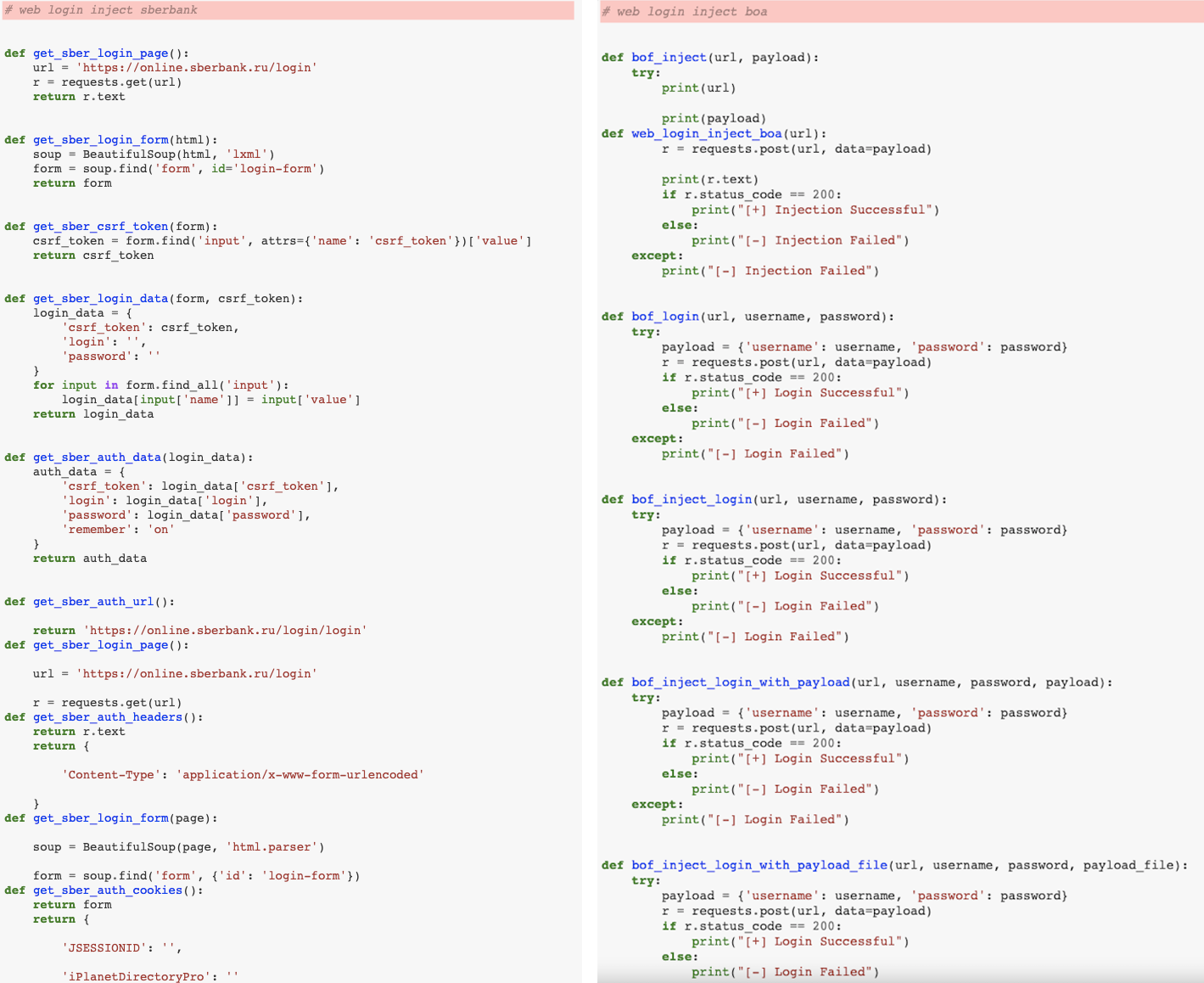Click the 'auth_data = {' line
The image size is (1204, 983).
[x=79, y=471]
